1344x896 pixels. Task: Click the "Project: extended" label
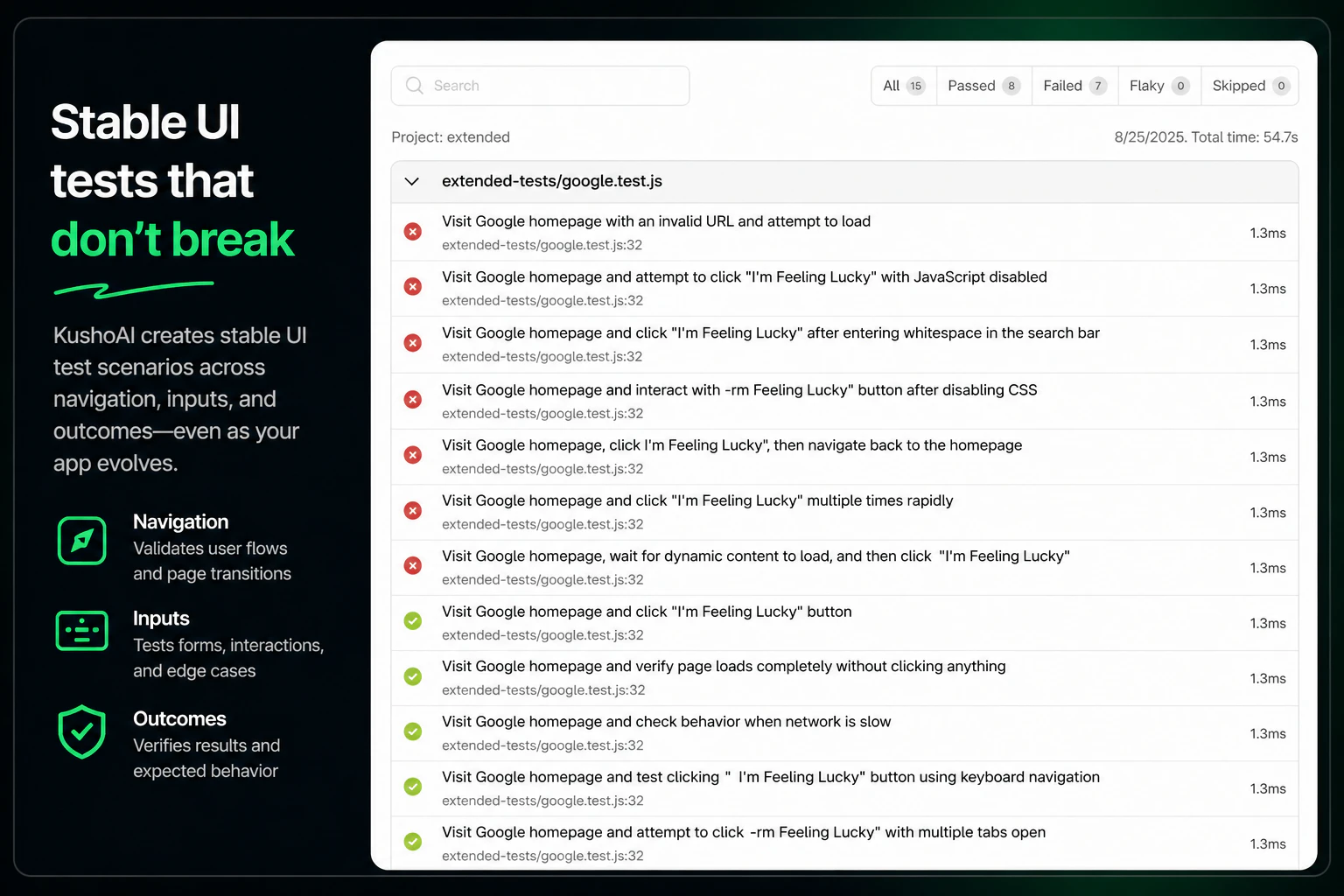(451, 137)
